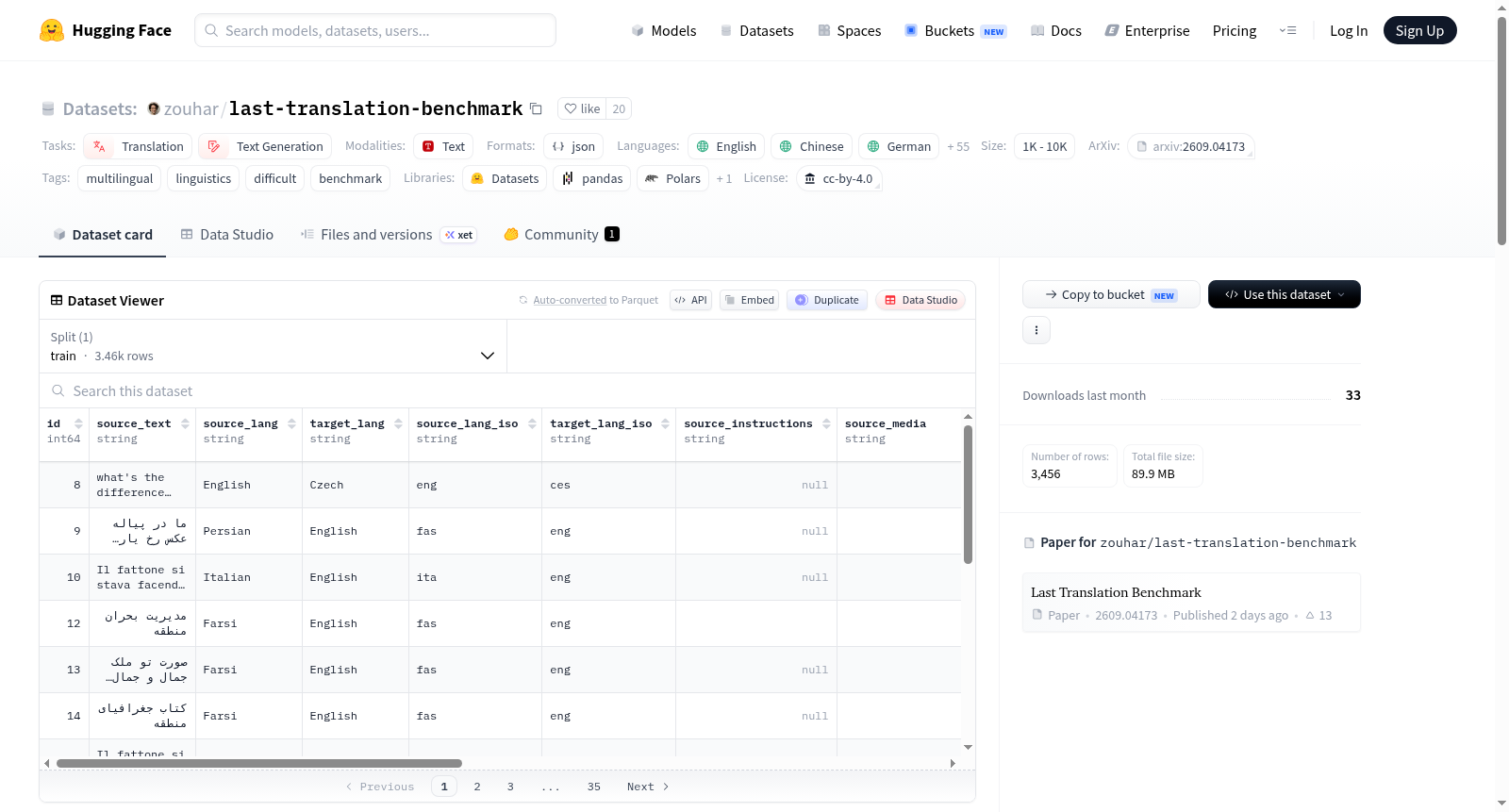Click the magnifier icon in dataset search
The image size is (1509, 812).
(x=58, y=390)
